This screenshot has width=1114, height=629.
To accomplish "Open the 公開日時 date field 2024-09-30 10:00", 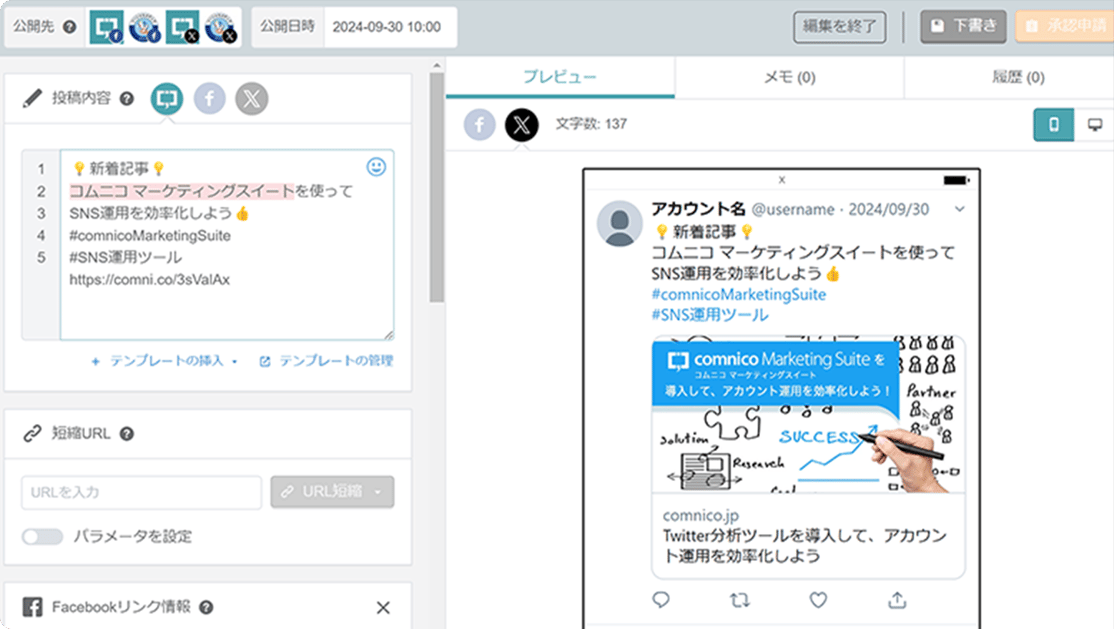I will point(390,27).
